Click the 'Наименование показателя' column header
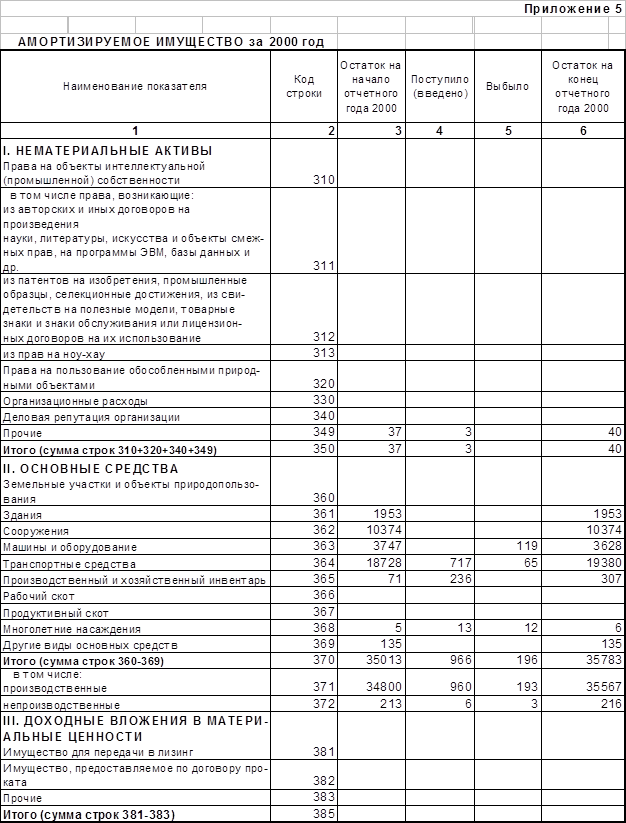 (x=135, y=87)
